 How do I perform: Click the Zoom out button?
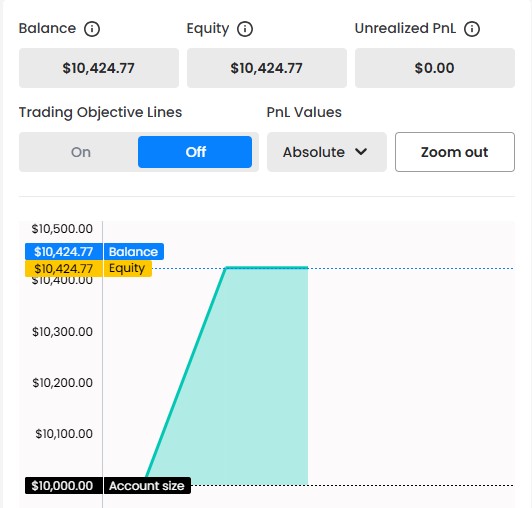[x=455, y=152]
